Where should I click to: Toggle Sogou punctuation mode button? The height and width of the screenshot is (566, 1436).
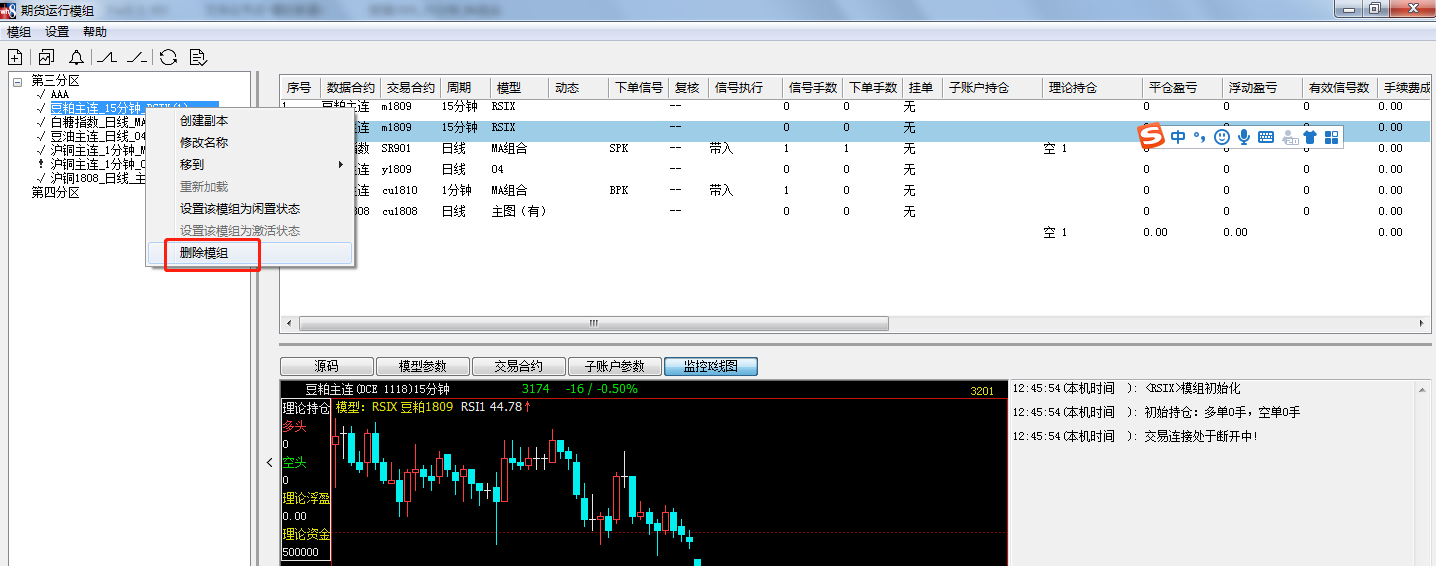click(1199, 137)
